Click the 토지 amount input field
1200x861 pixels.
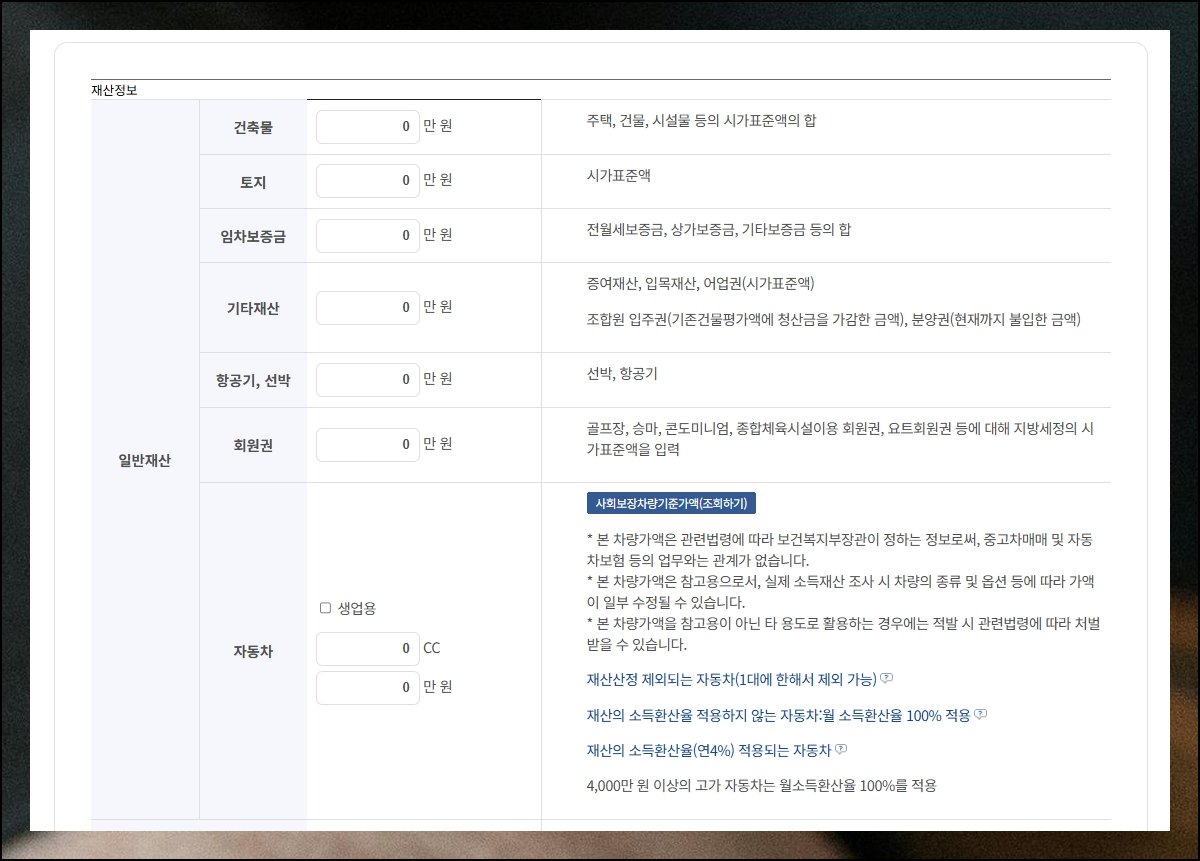click(x=368, y=181)
